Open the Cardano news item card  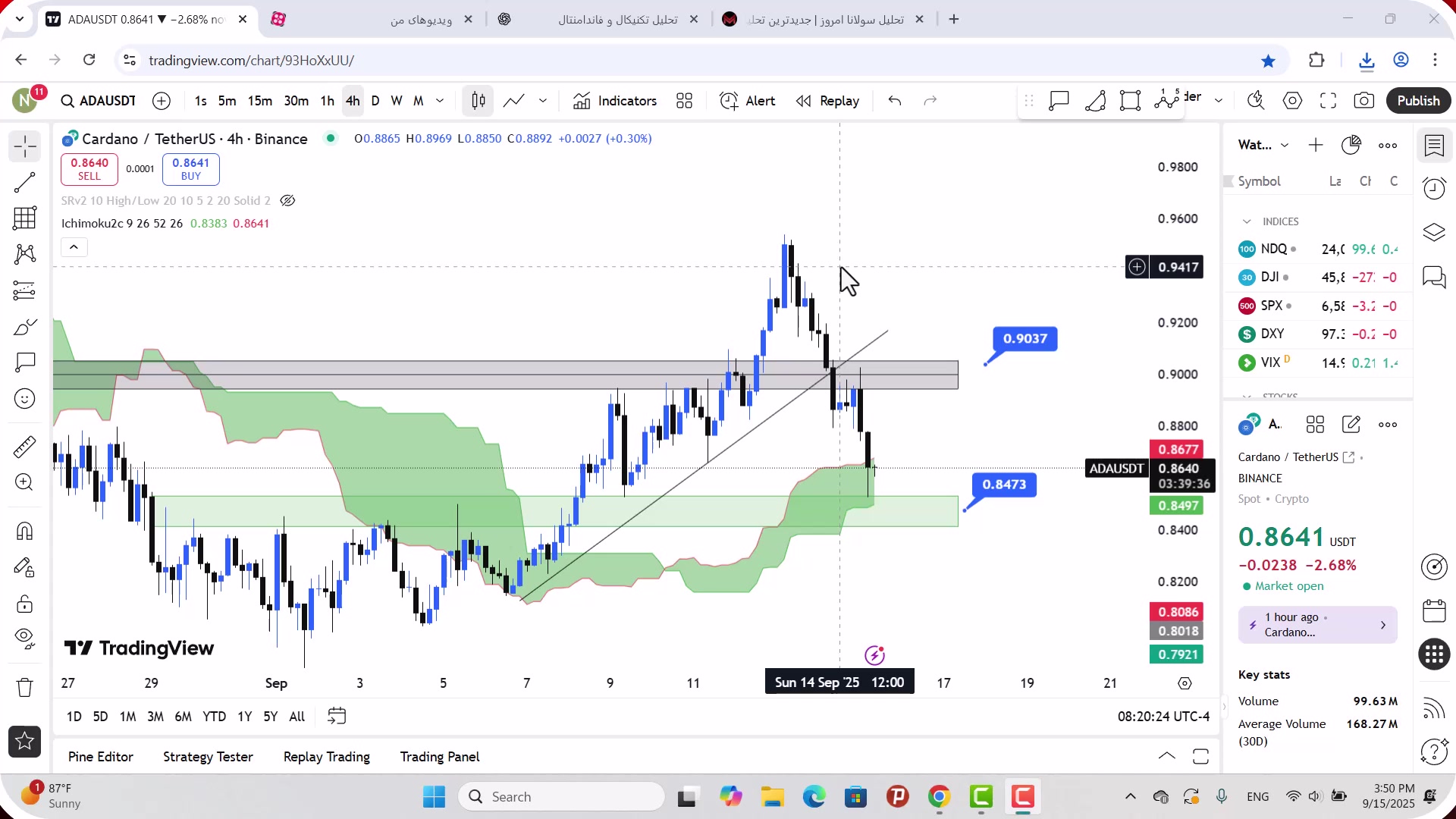point(1317,625)
